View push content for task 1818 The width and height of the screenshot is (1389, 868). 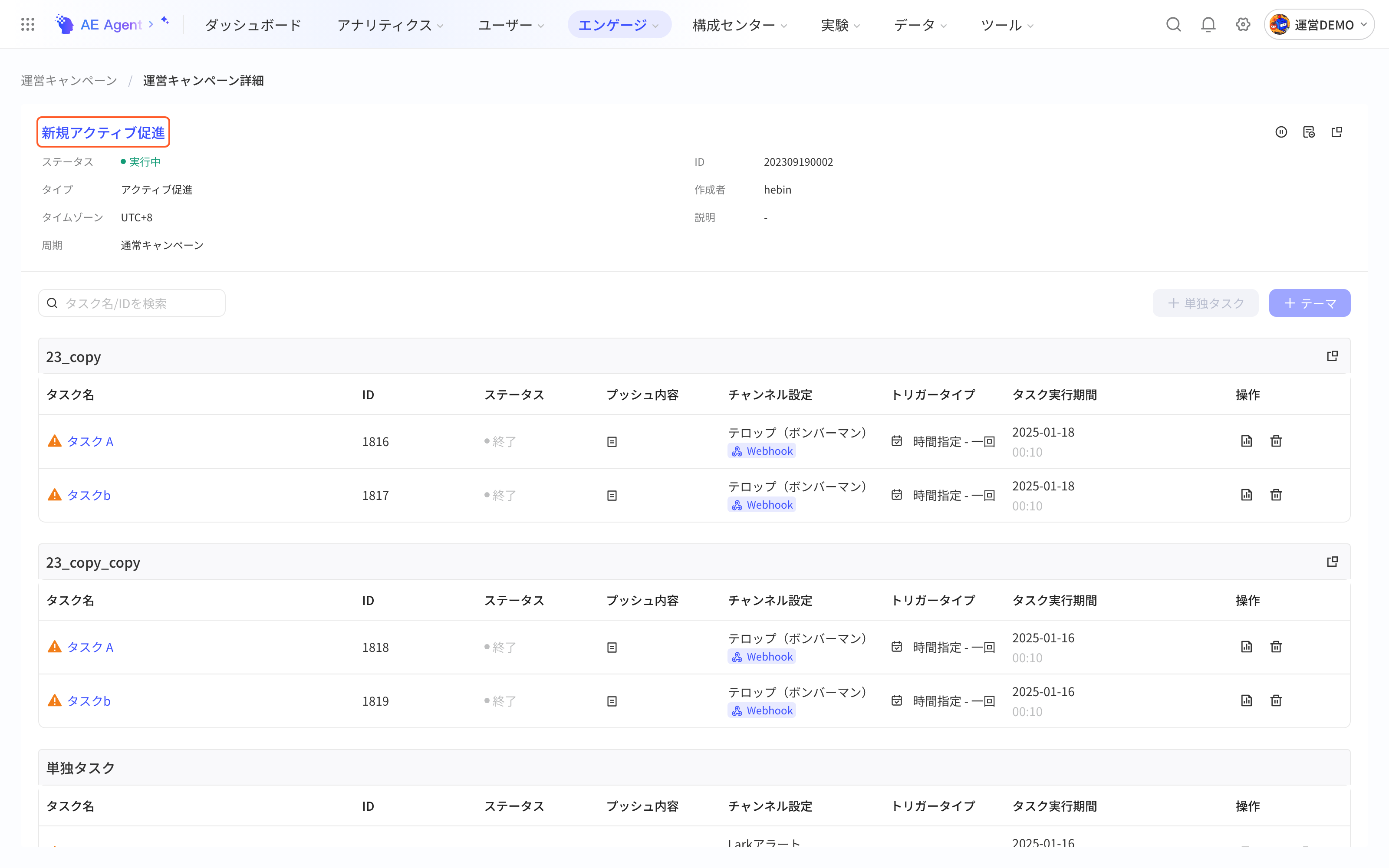click(x=612, y=647)
